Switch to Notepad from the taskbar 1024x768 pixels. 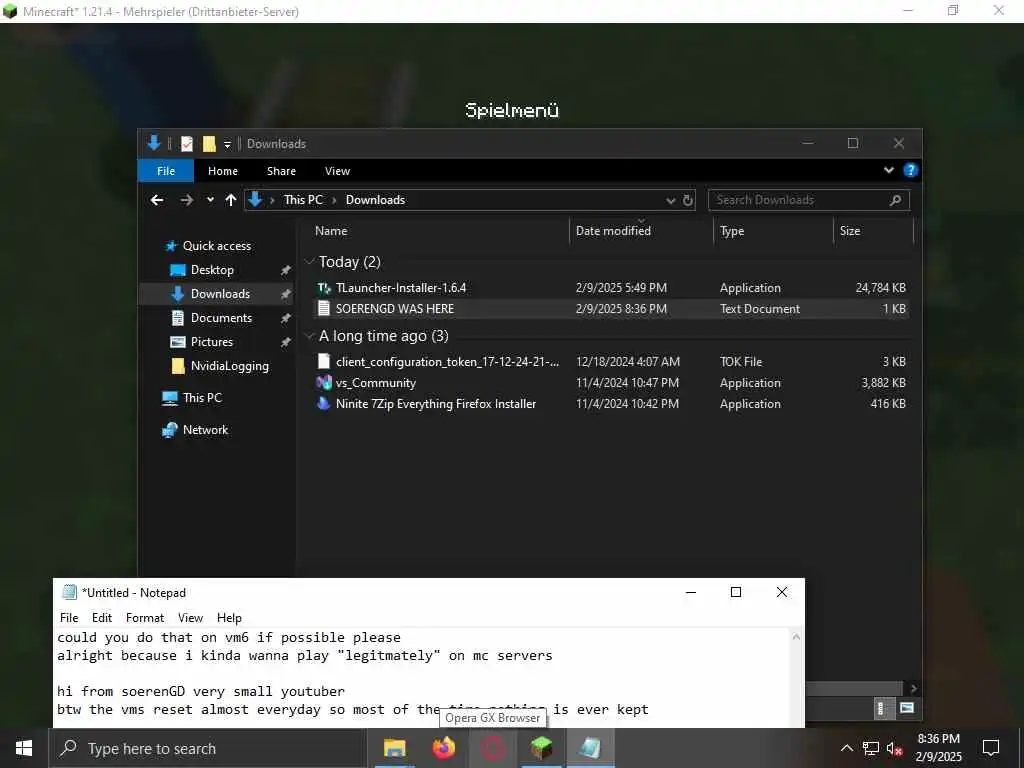click(x=590, y=748)
